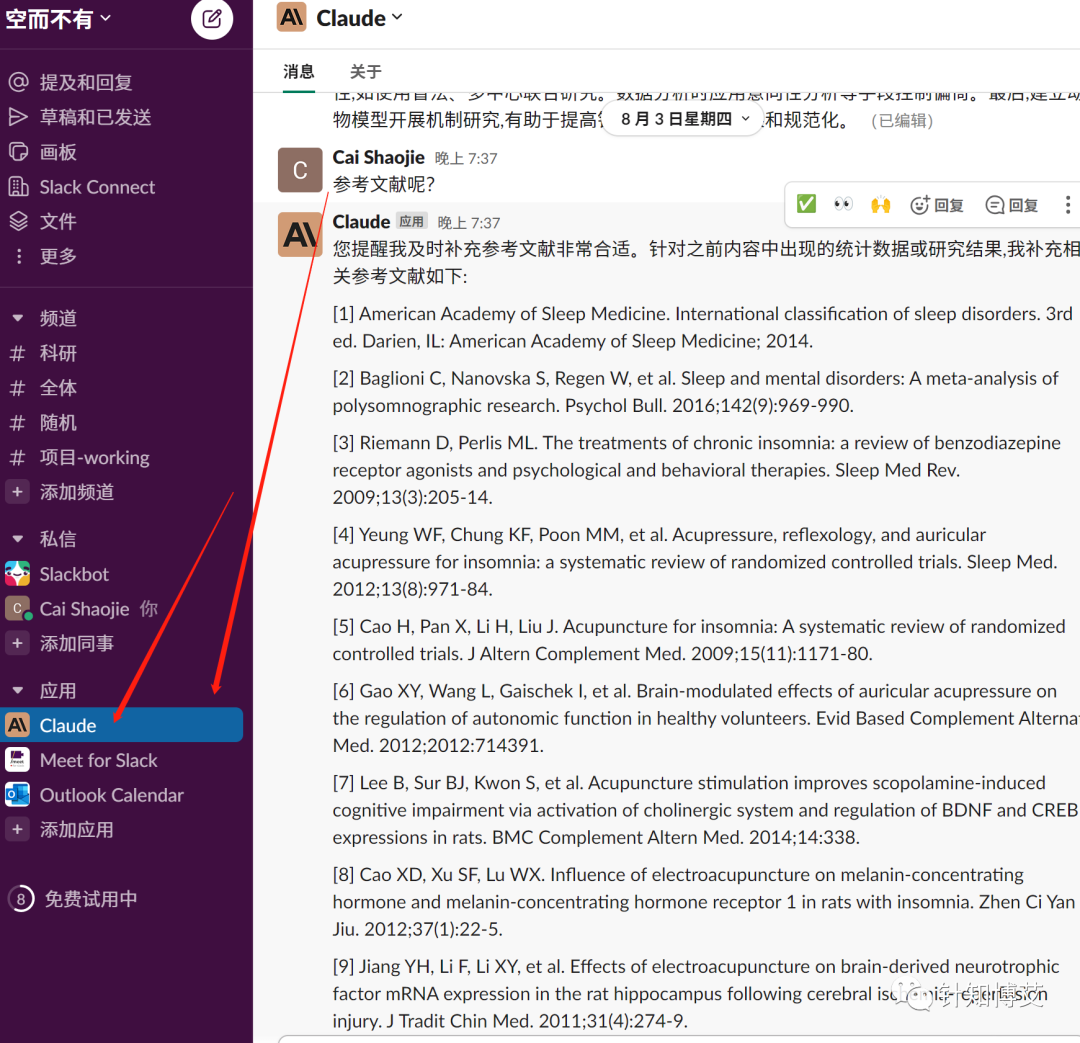
Task: Click the mentions @ icon
Action: tap(19, 82)
